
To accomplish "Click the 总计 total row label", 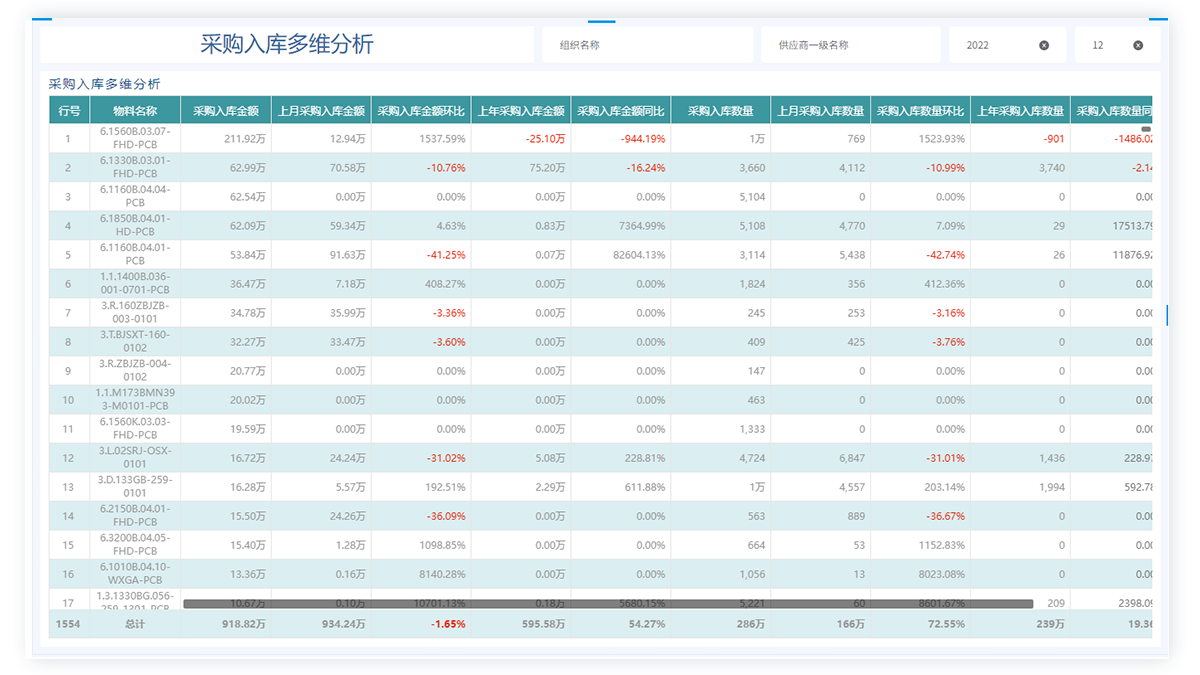I will point(135,624).
